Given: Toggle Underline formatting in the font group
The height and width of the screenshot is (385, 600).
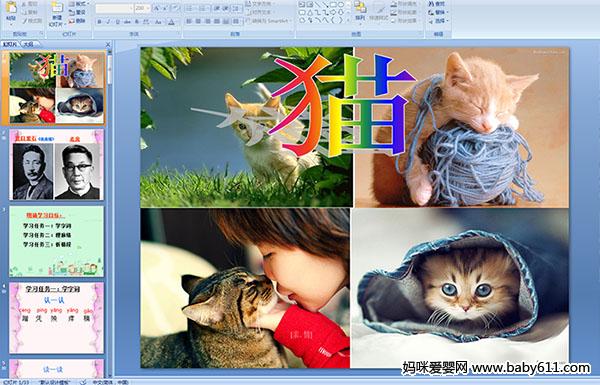Looking at the screenshot, I should pos(117,22).
